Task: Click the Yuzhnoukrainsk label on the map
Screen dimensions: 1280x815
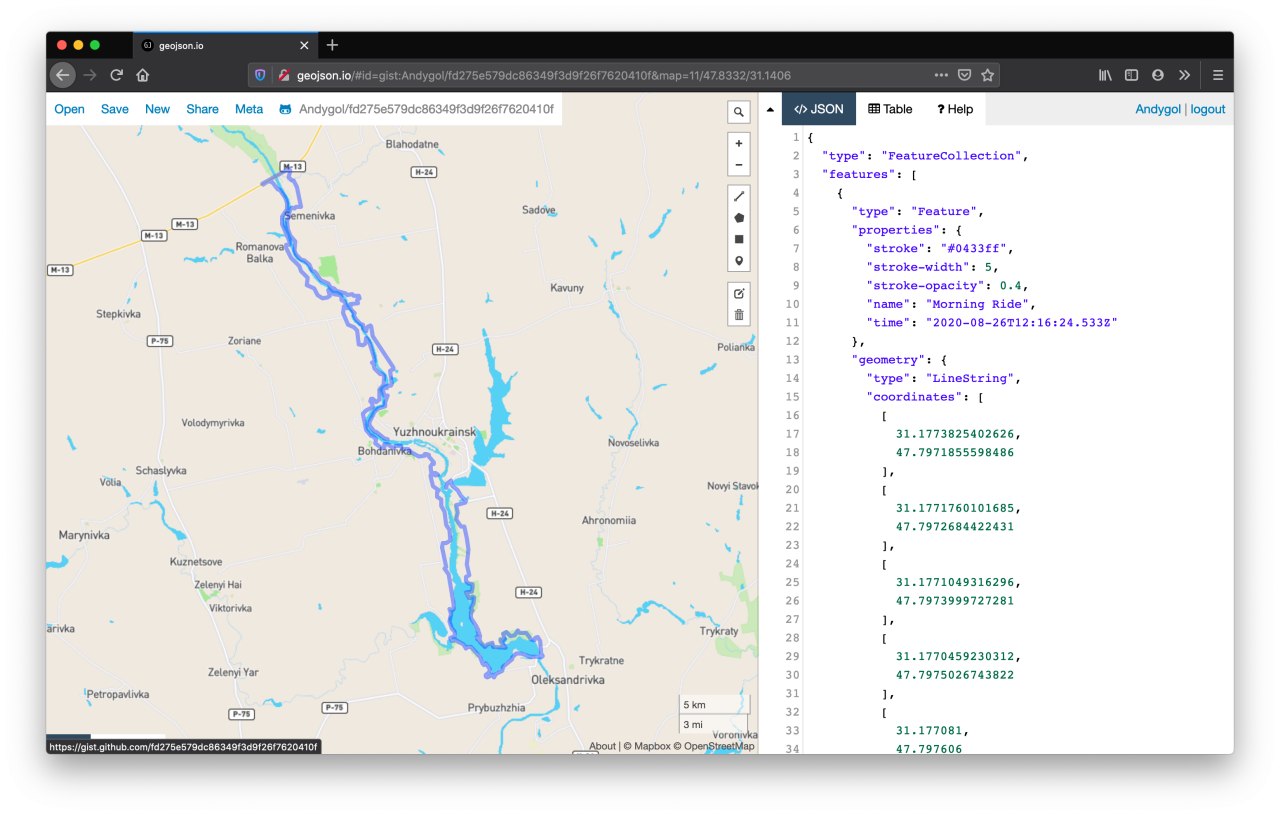Action: pos(435,432)
